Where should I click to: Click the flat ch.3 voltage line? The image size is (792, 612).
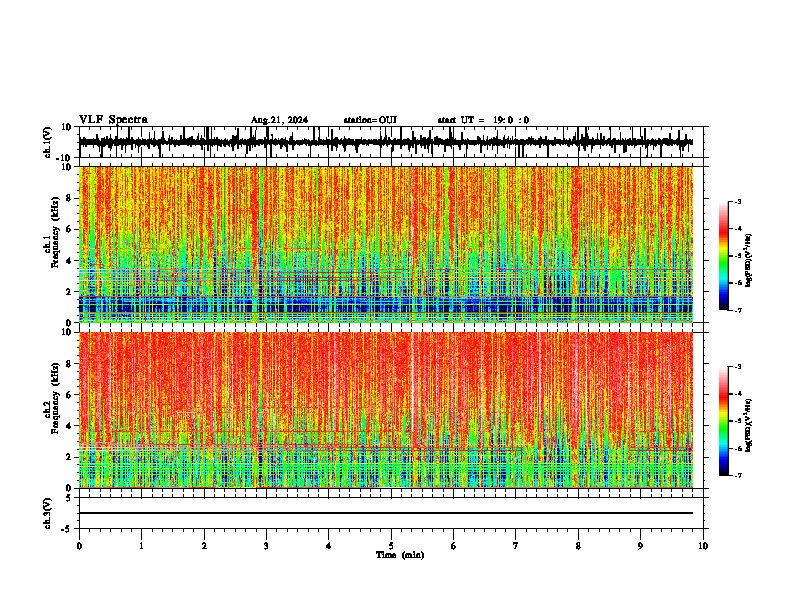(385, 513)
